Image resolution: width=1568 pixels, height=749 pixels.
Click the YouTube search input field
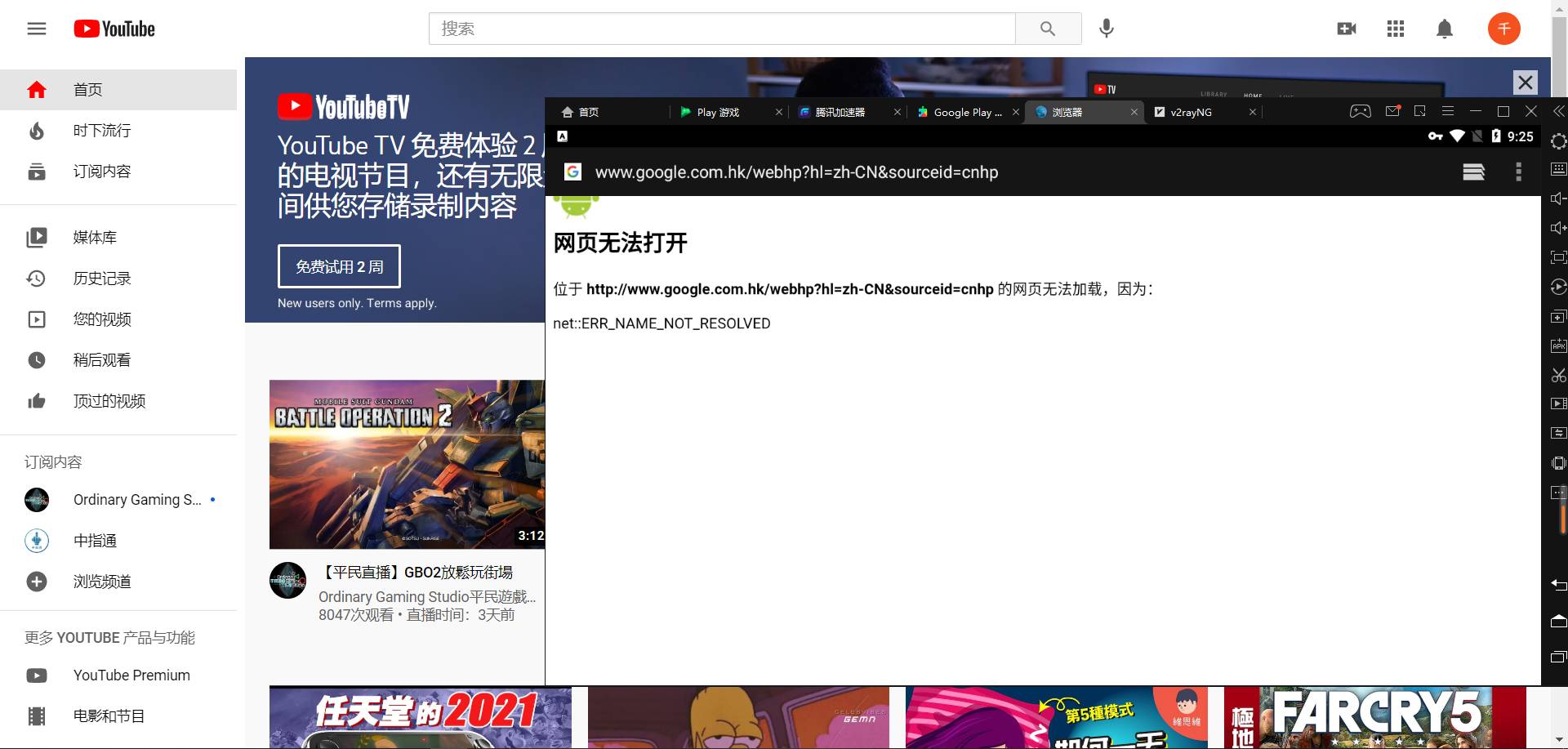pyautogui.click(x=721, y=29)
